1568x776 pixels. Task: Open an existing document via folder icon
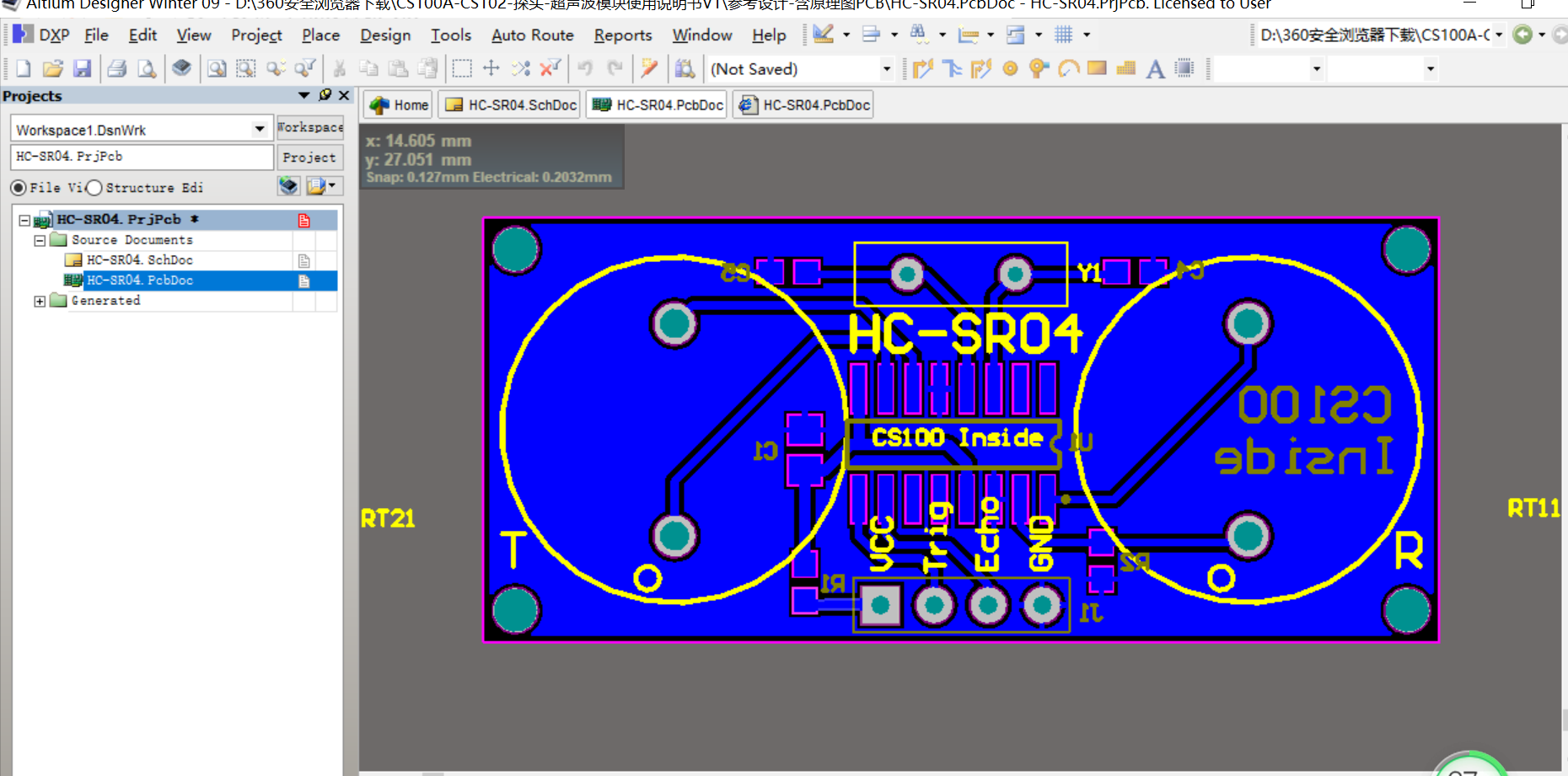pyautogui.click(x=52, y=68)
